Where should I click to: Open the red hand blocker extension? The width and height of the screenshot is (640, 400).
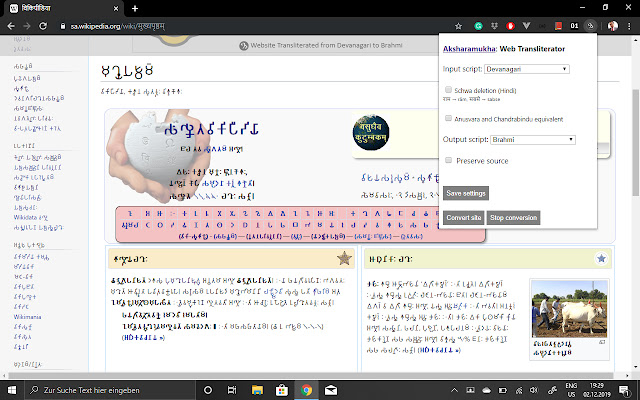click(510, 26)
